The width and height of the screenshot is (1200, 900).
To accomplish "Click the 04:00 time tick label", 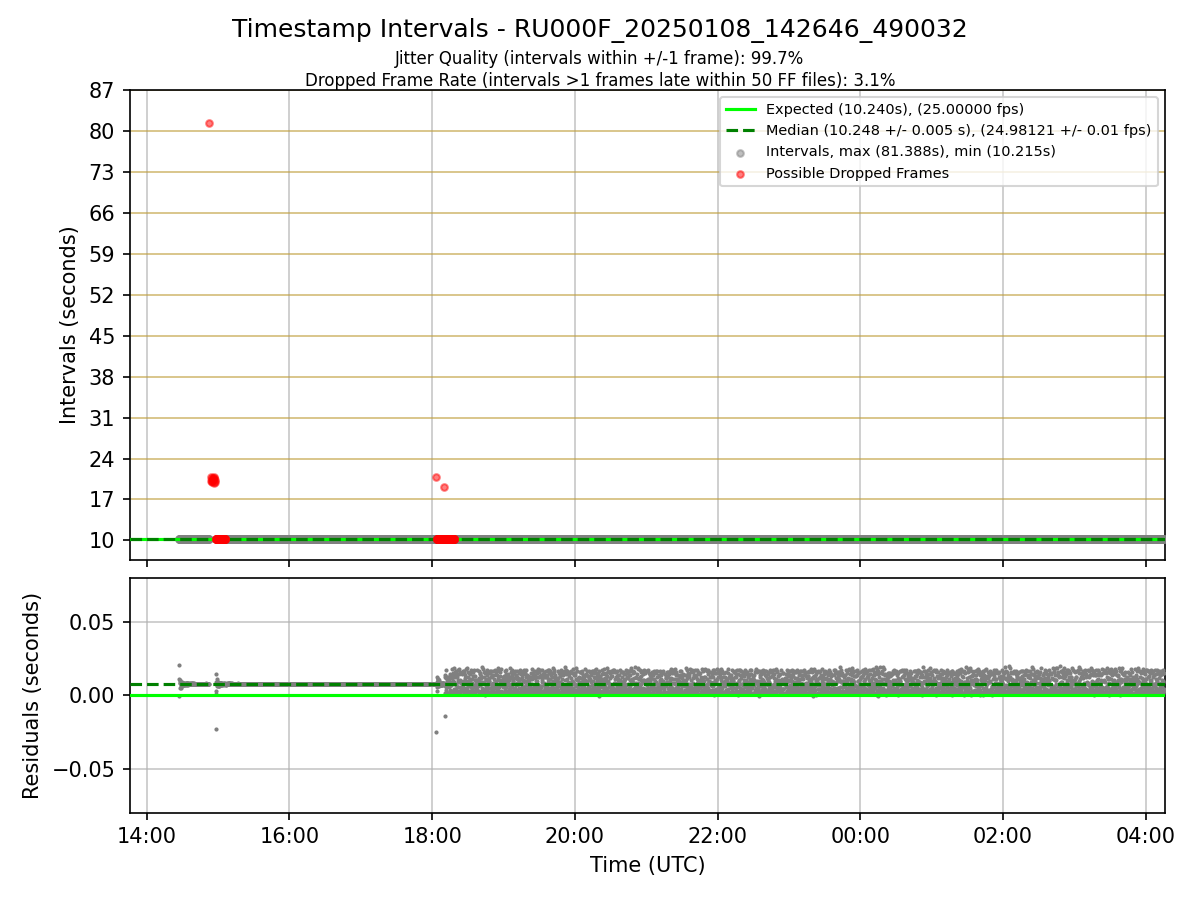I will point(1146,835).
